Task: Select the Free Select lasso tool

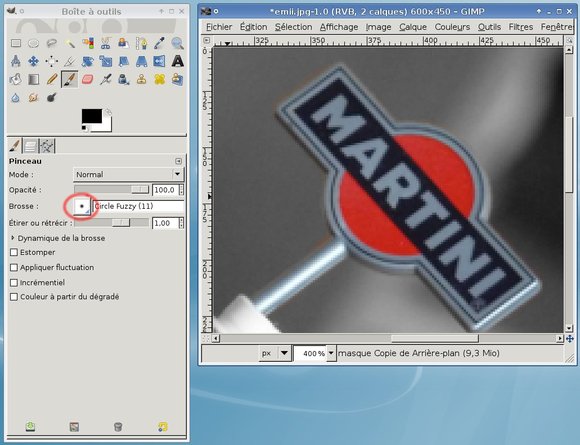Action: click(52, 43)
